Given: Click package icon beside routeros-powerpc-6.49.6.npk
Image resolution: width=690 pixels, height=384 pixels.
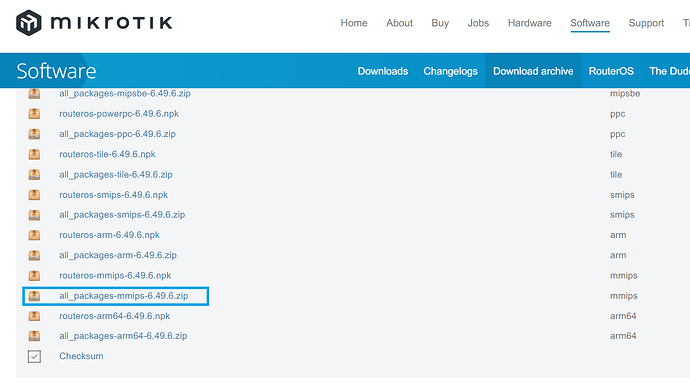Looking at the screenshot, I should [34, 113].
